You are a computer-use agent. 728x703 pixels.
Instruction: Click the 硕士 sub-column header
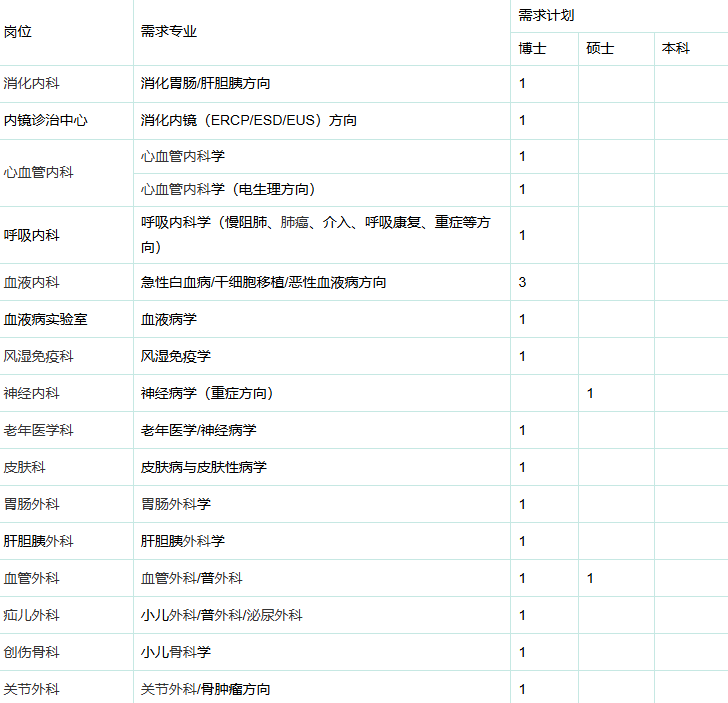click(600, 48)
